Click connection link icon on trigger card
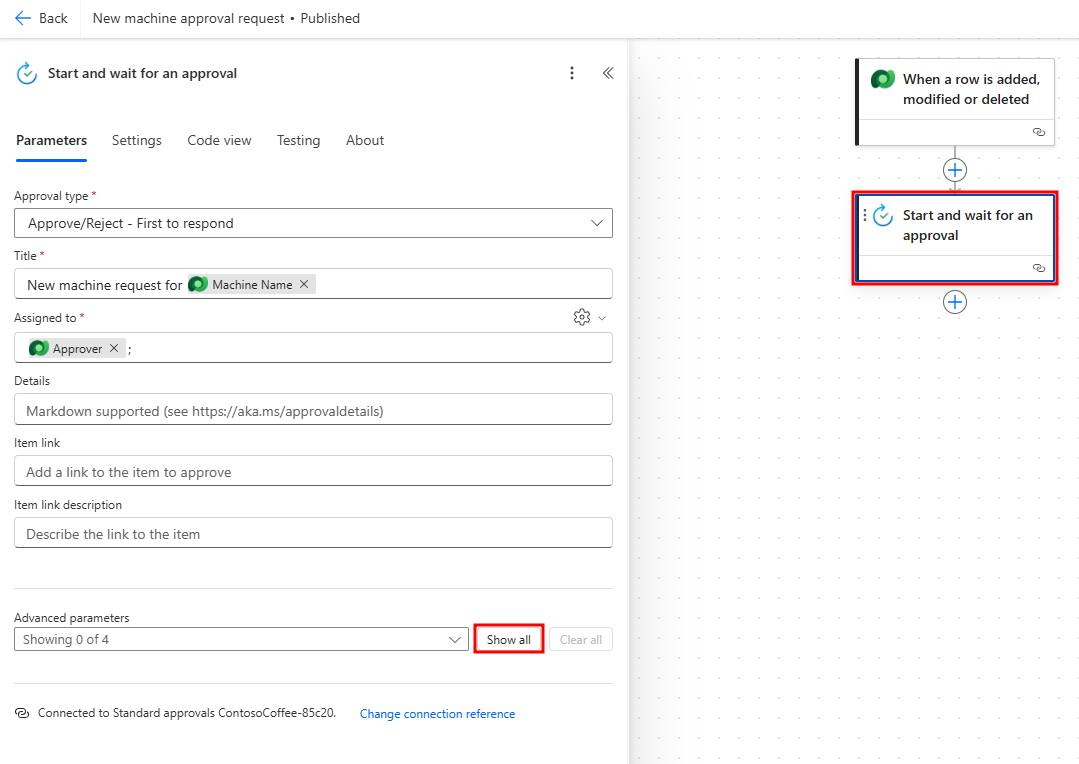 click(x=1039, y=132)
